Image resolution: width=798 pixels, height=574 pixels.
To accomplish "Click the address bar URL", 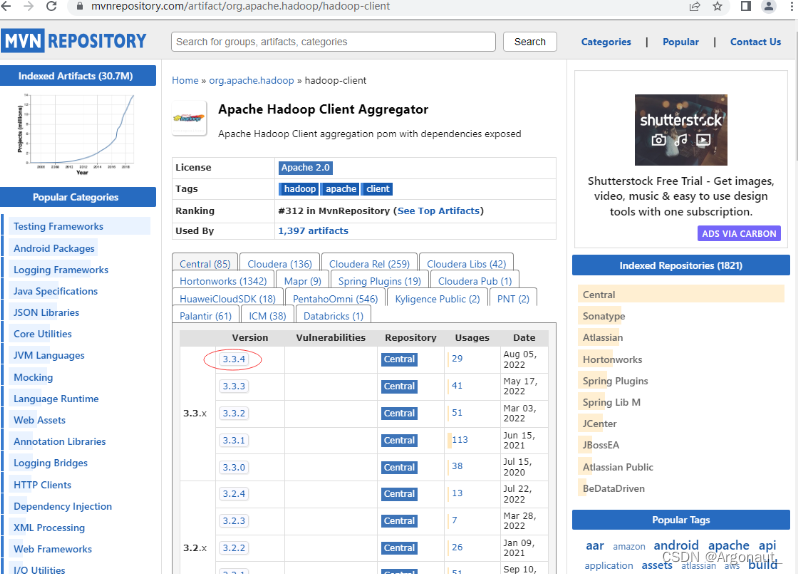I will tap(240, 6).
